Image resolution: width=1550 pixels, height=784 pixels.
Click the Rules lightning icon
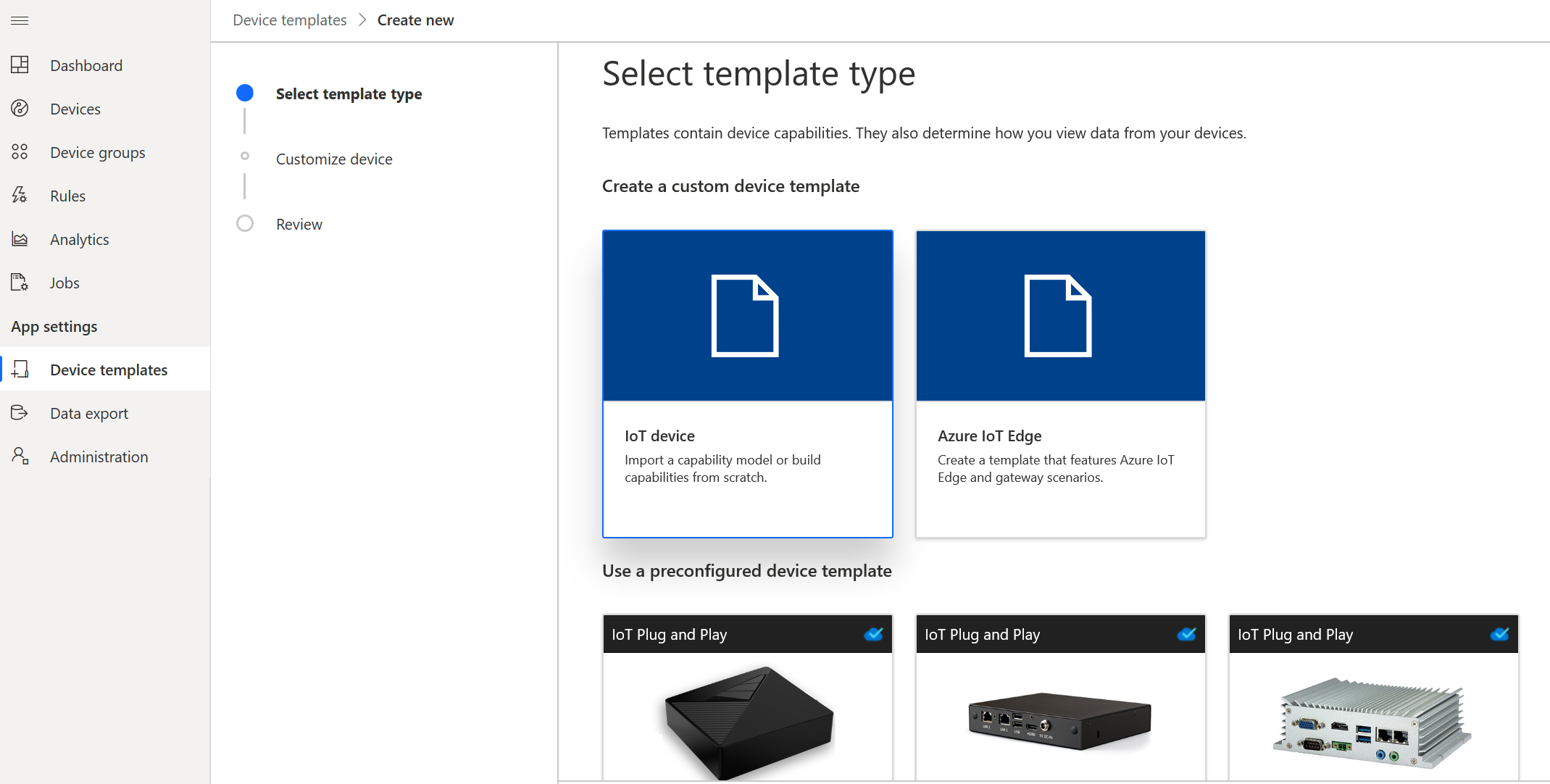20,196
